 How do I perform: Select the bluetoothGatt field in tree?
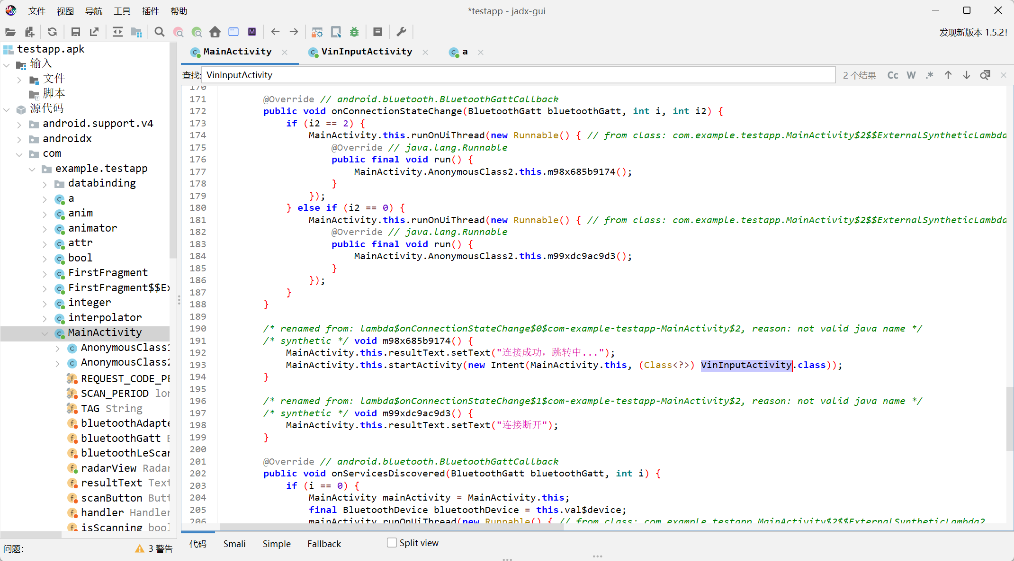coord(120,438)
